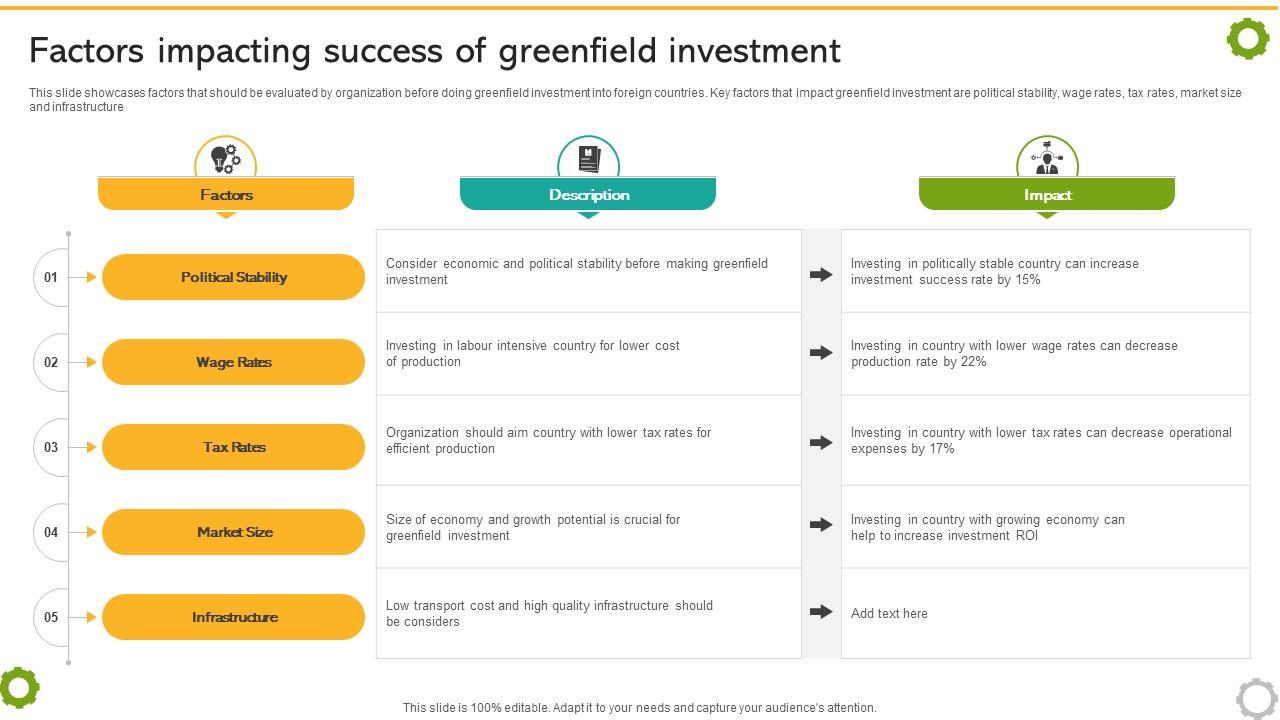The height and width of the screenshot is (720, 1280).
Task: Click the 'Add text here' placeholder
Action: coord(889,614)
